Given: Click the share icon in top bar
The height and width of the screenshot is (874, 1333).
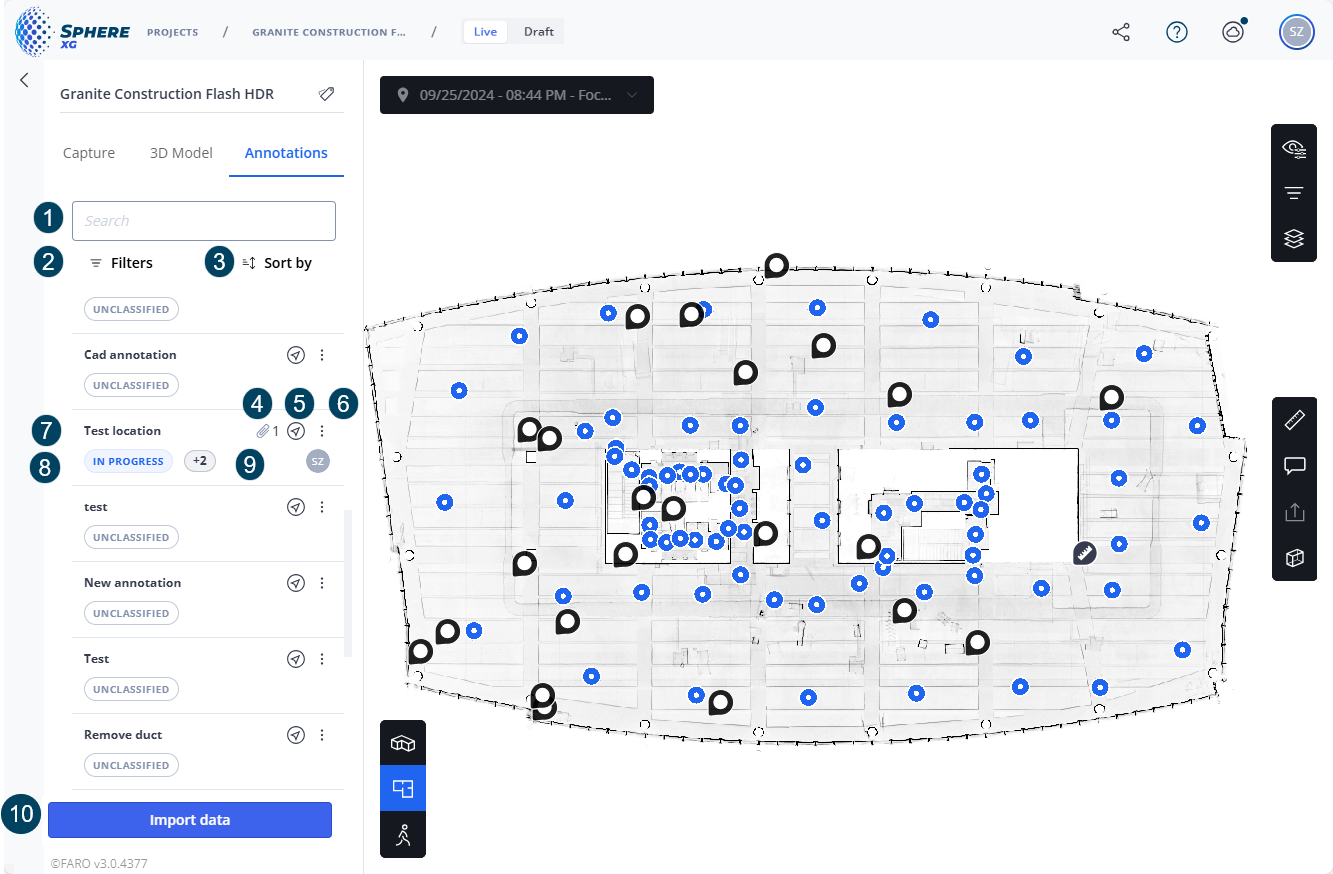Looking at the screenshot, I should [x=1121, y=32].
